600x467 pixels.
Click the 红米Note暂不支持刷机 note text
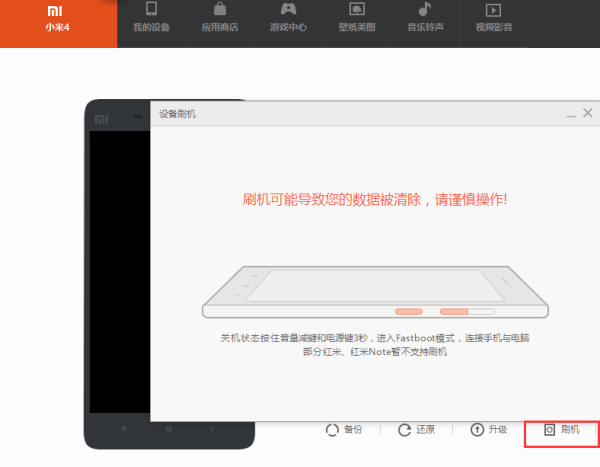pos(375,351)
